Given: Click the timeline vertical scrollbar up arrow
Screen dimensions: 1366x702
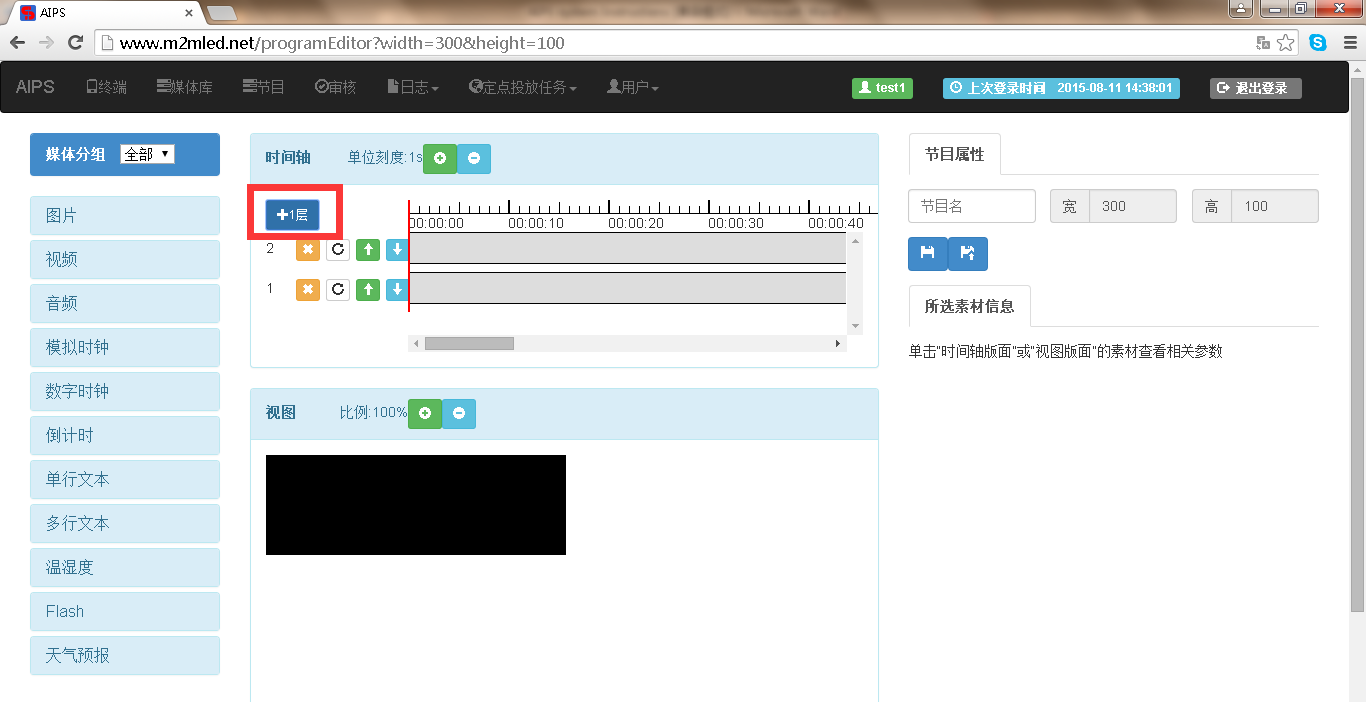Looking at the screenshot, I should tap(855, 240).
